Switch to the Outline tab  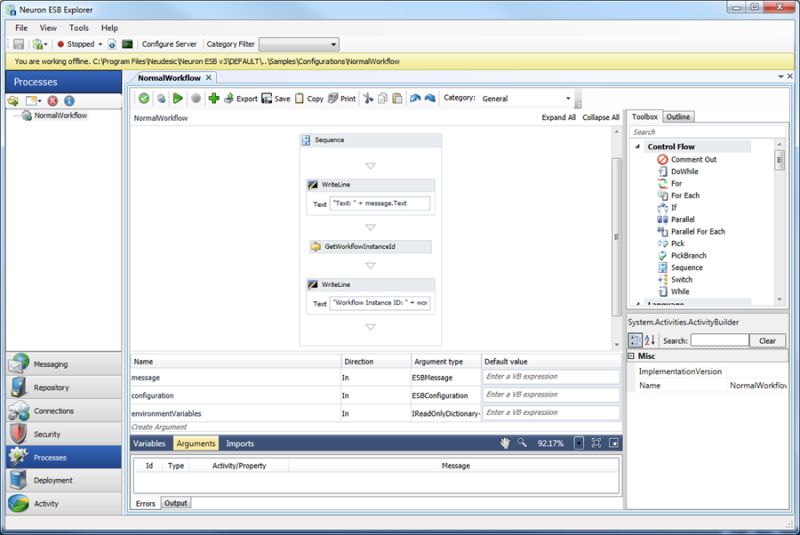(678, 117)
